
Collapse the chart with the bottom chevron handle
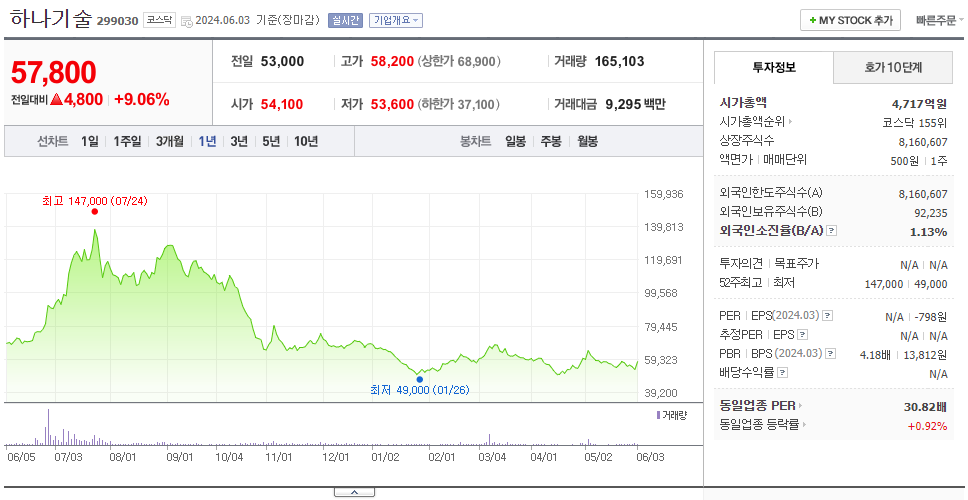pyautogui.click(x=354, y=492)
